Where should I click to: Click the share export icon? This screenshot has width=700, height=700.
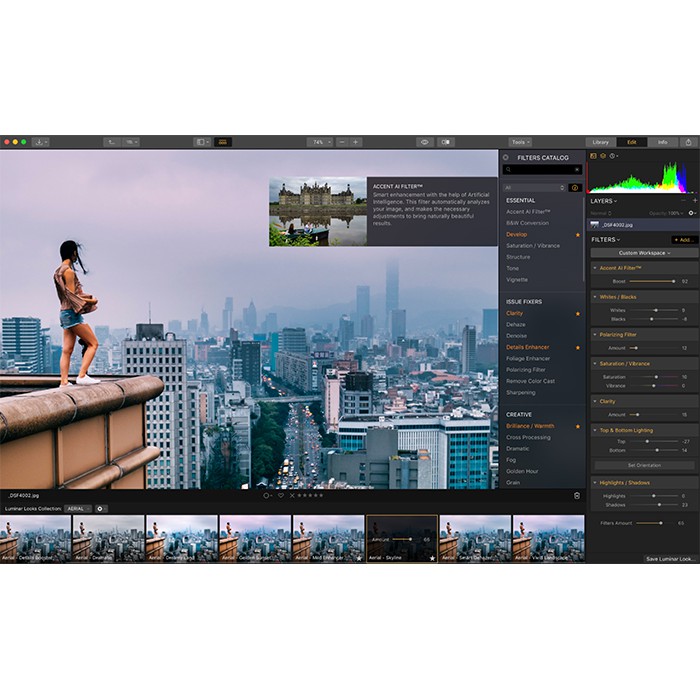(688, 142)
